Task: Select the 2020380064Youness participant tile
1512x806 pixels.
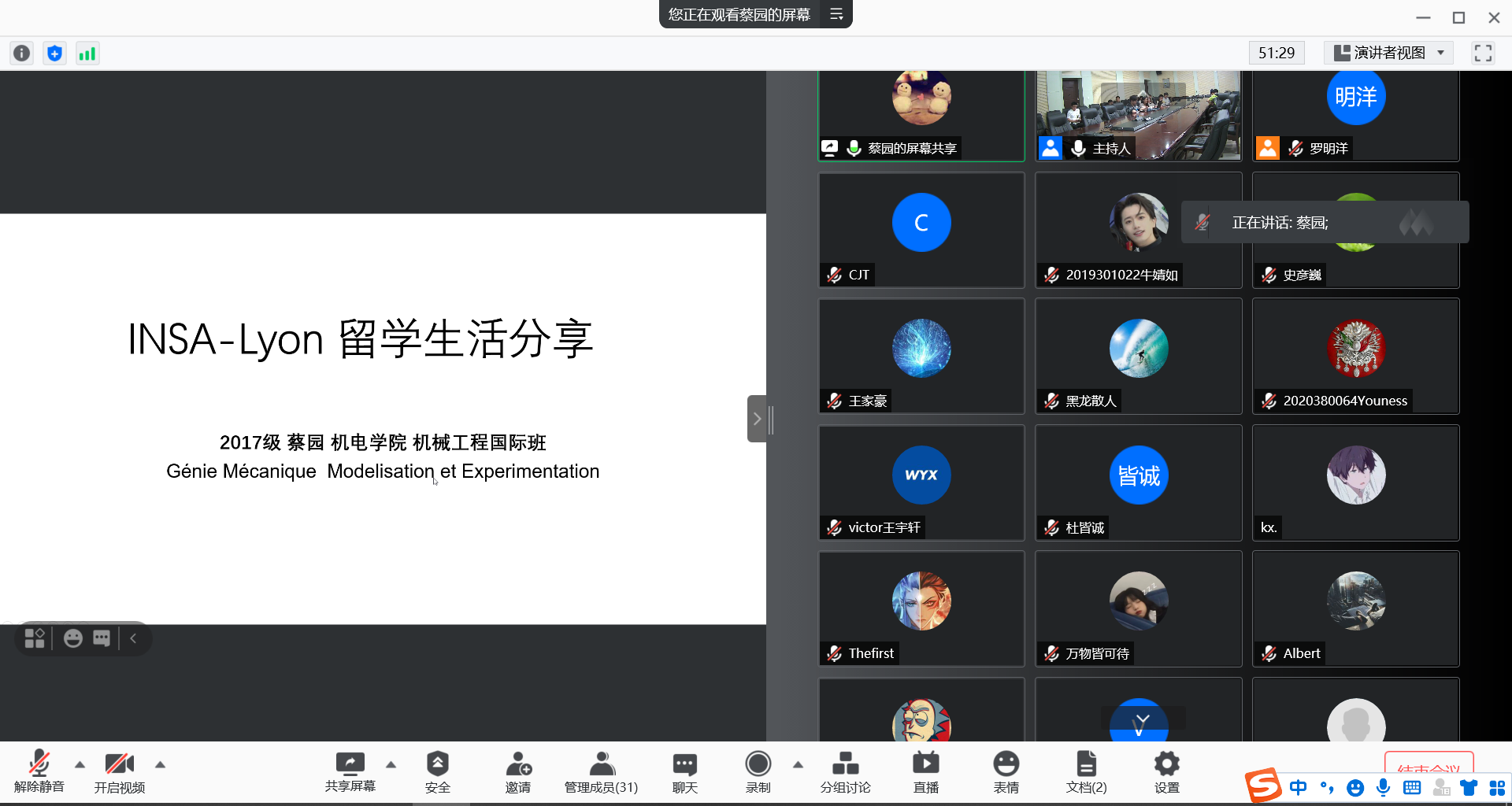Action: (1355, 356)
